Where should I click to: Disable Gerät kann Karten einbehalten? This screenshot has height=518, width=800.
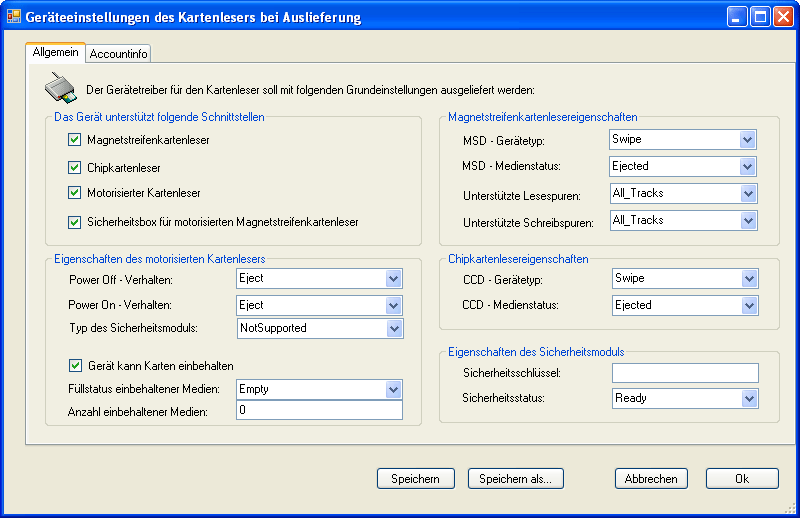[76, 365]
